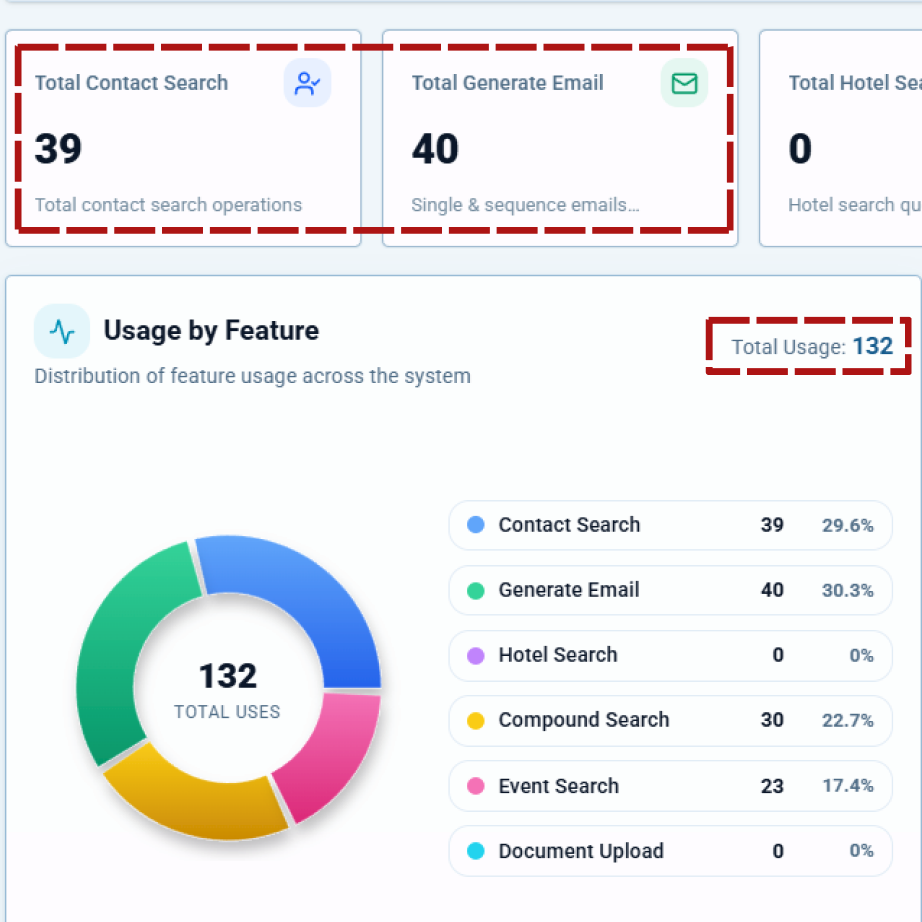This screenshot has width=922, height=922.
Task: Click the Generate Email envelope icon
Action: tap(684, 83)
